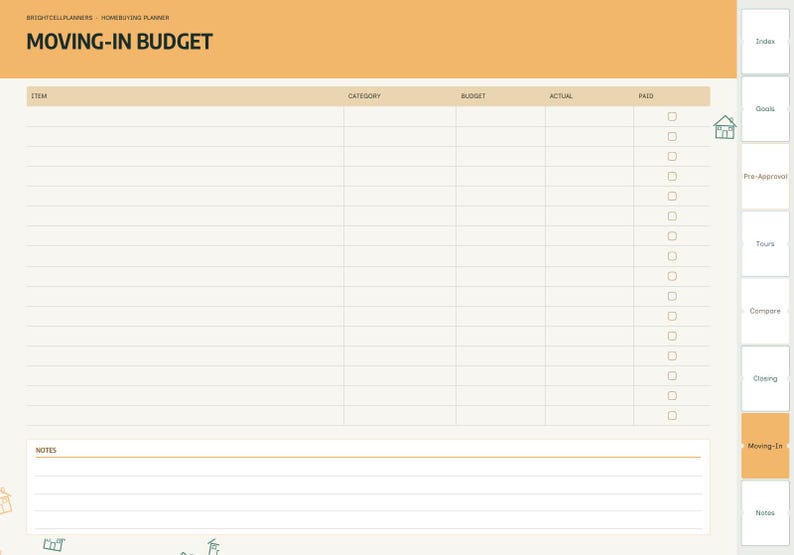
Task: Select the Compare tab
Action: [765, 311]
